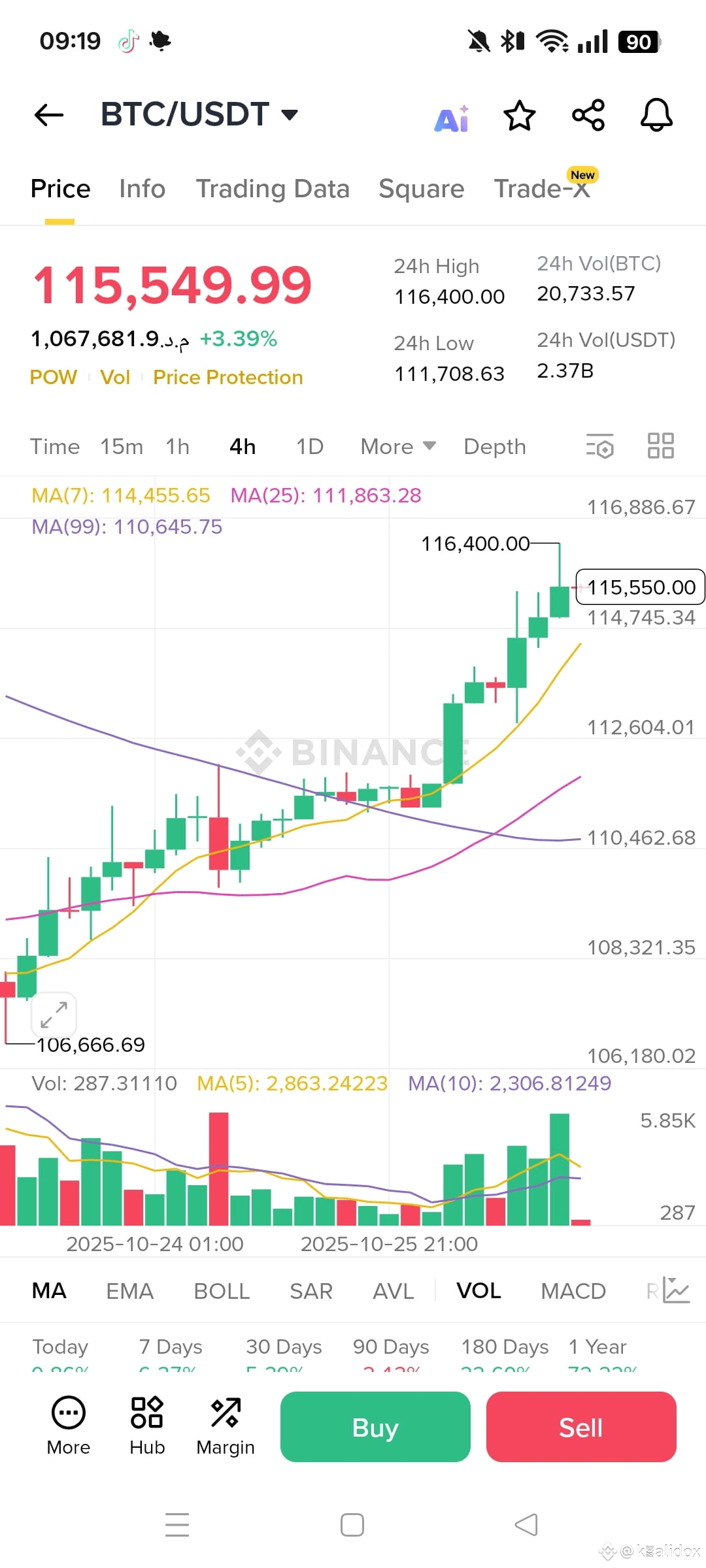Tap the MA(25): 111,863.28 label

pyautogui.click(x=326, y=495)
